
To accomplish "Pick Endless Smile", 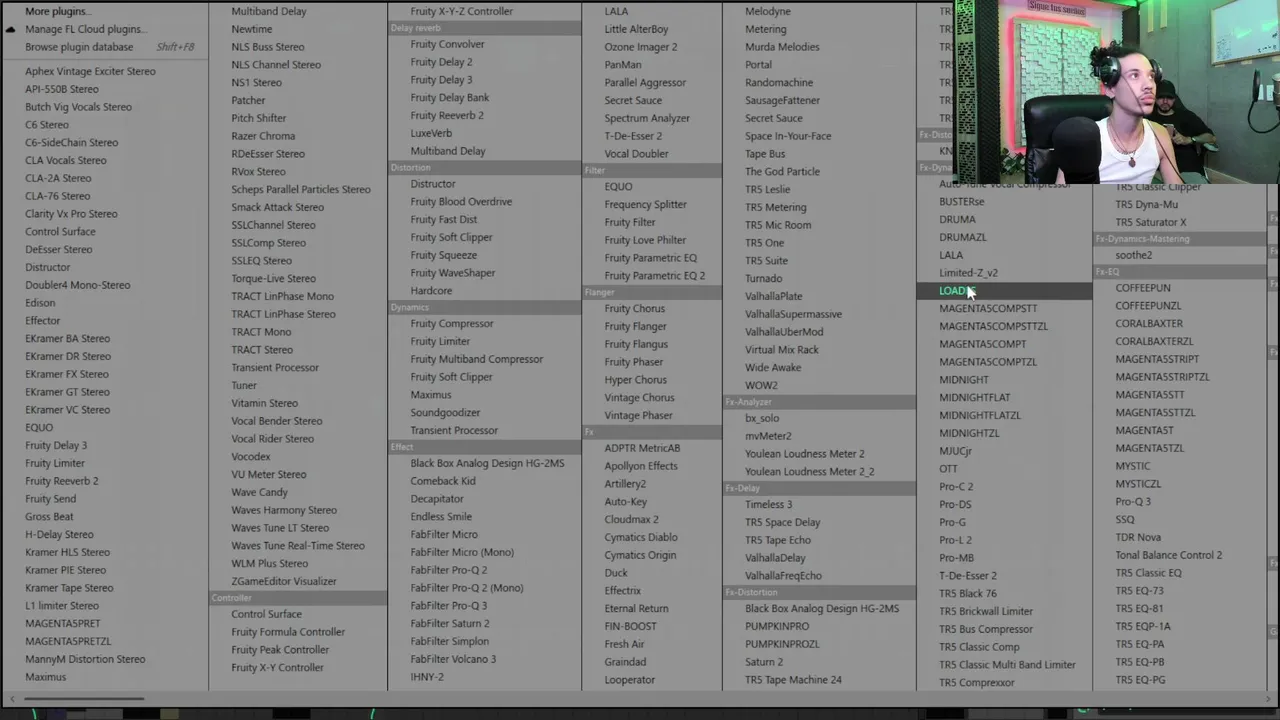I will click(x=441, y=517).
